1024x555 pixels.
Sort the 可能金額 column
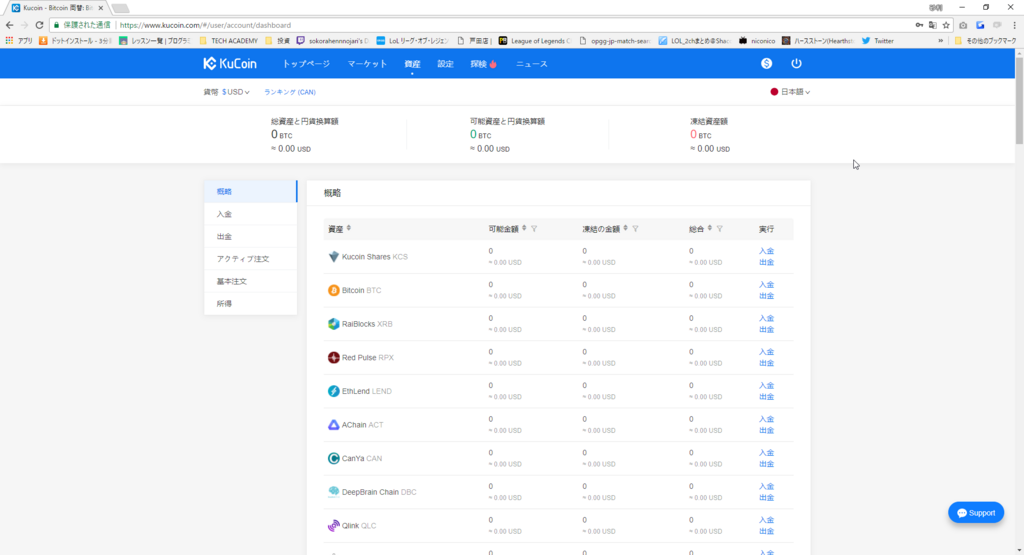pyautogui.click(x=524, y=229)
